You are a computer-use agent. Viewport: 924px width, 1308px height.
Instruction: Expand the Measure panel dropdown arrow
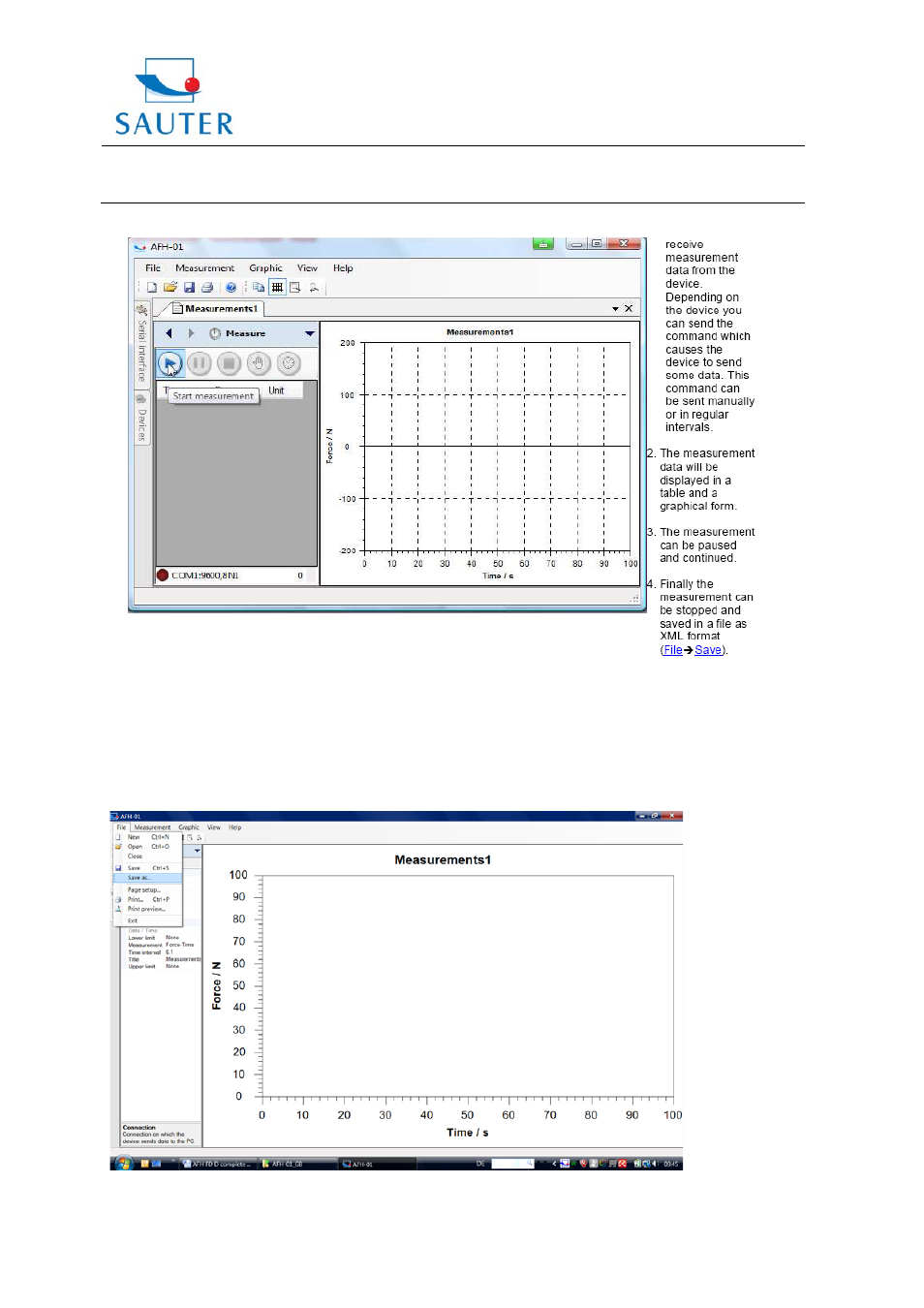(310, 333)
